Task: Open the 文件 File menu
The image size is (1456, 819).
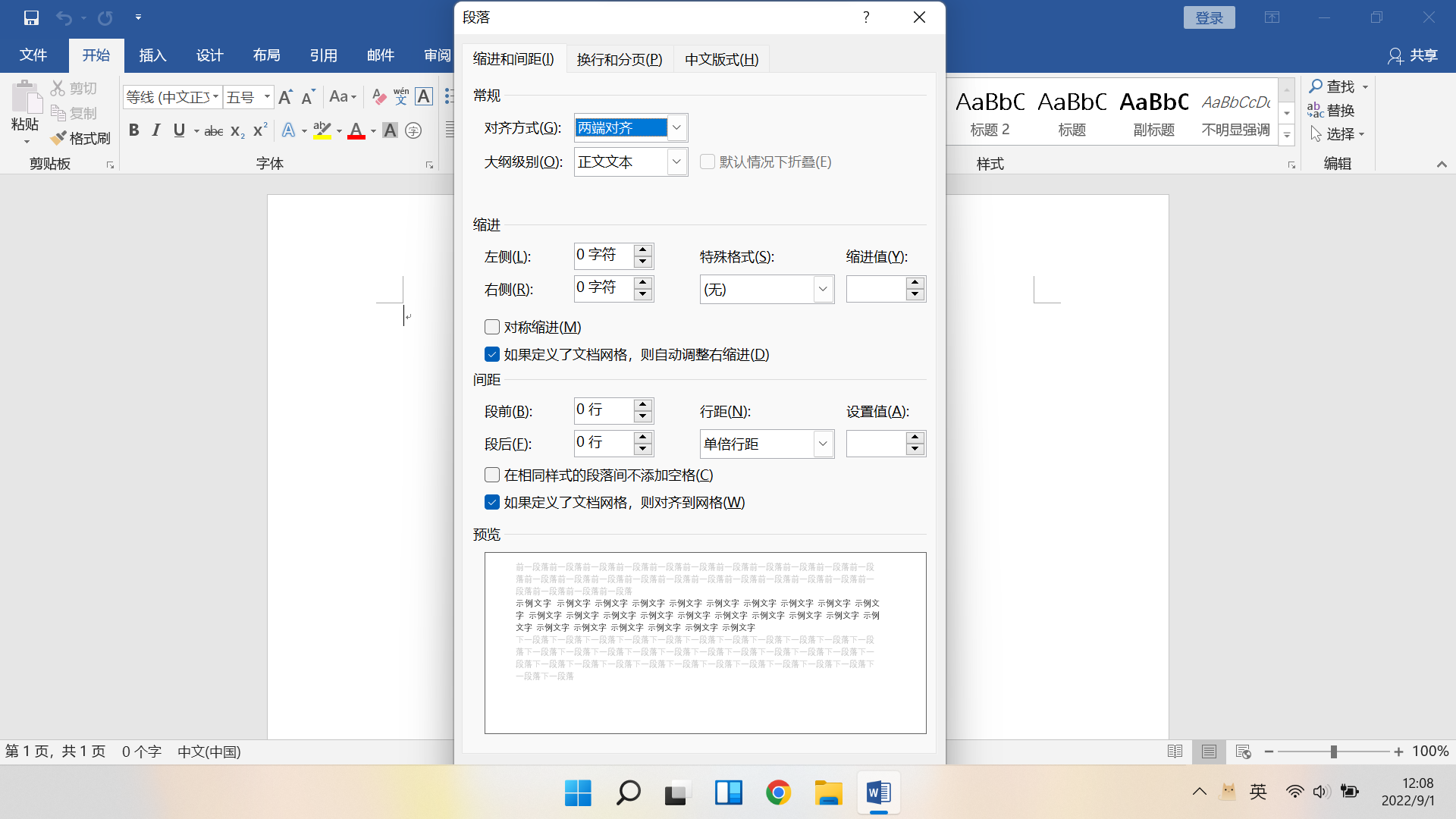Action: point(33,55)
